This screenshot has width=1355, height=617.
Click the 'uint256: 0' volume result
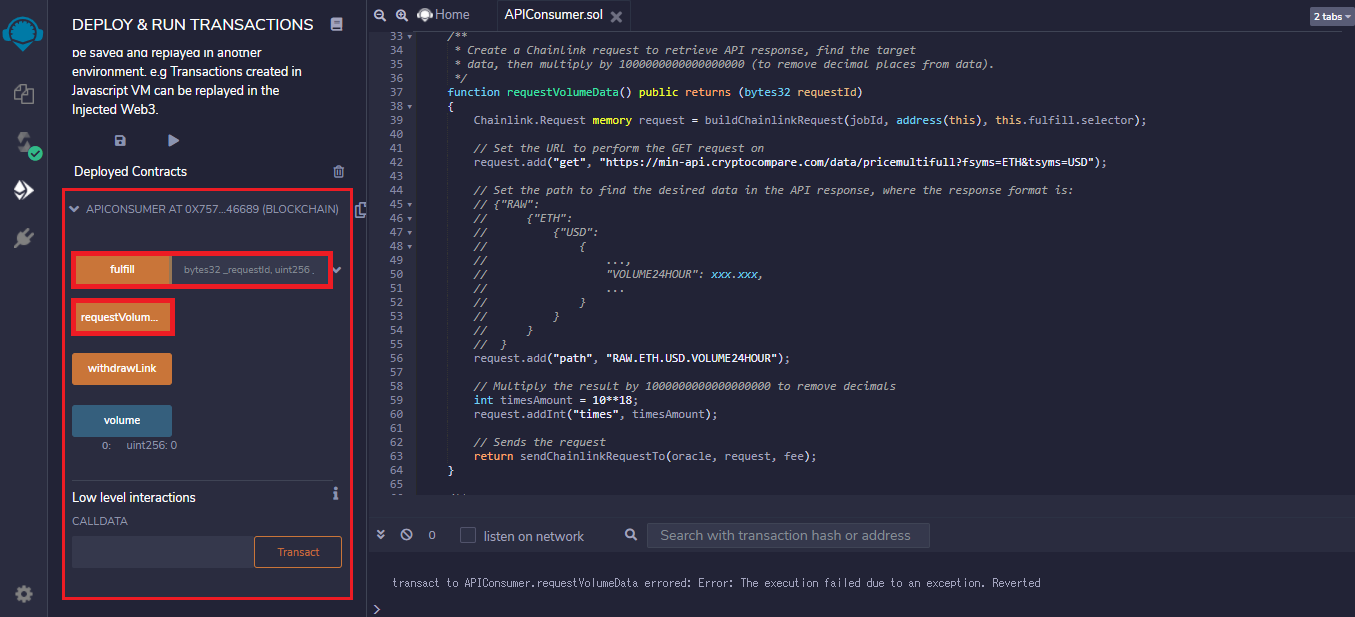[151, 445]
